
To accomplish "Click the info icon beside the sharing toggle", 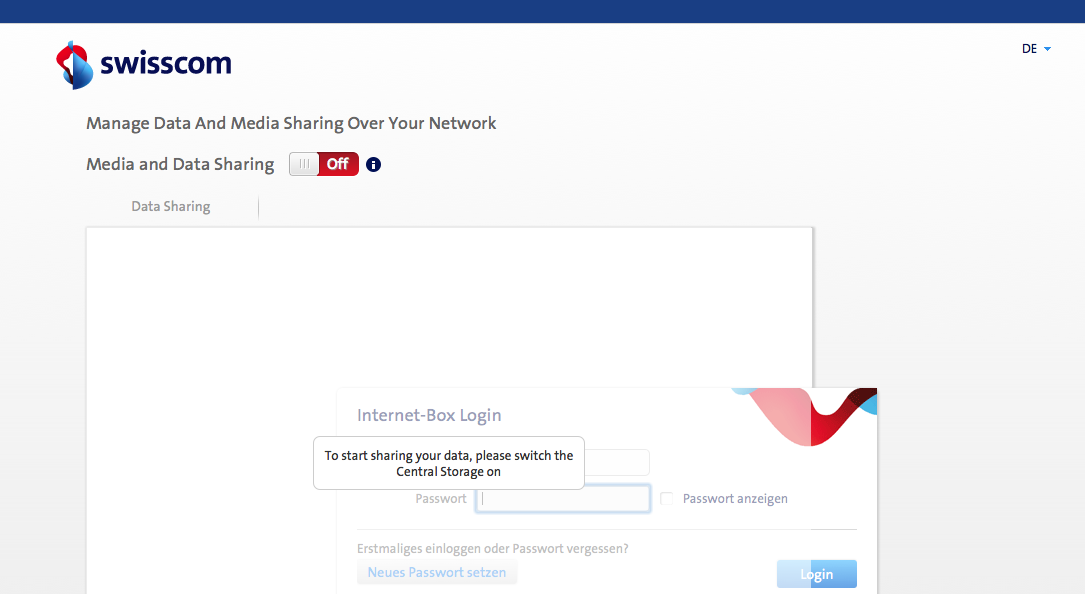I will click(x=374, y=164).
